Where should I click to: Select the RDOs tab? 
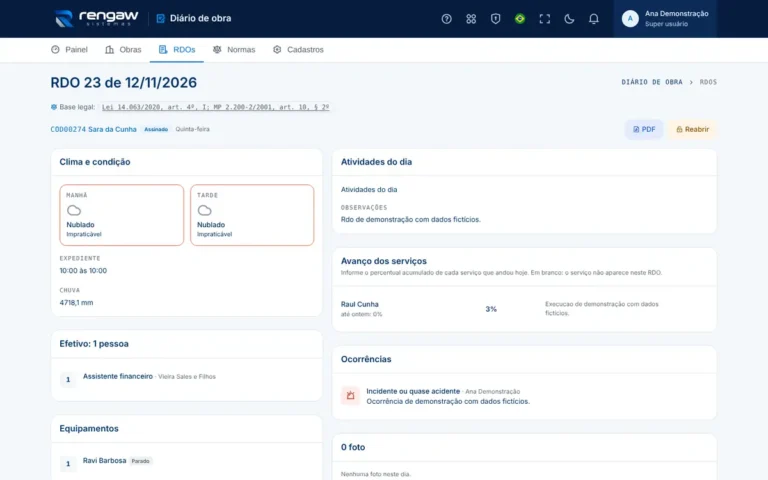click(x=177, y=49)
